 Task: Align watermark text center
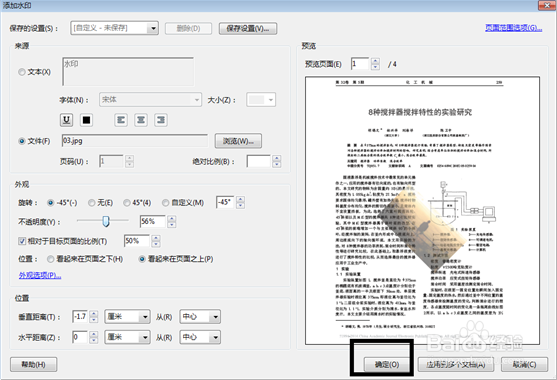pos(141,120)
